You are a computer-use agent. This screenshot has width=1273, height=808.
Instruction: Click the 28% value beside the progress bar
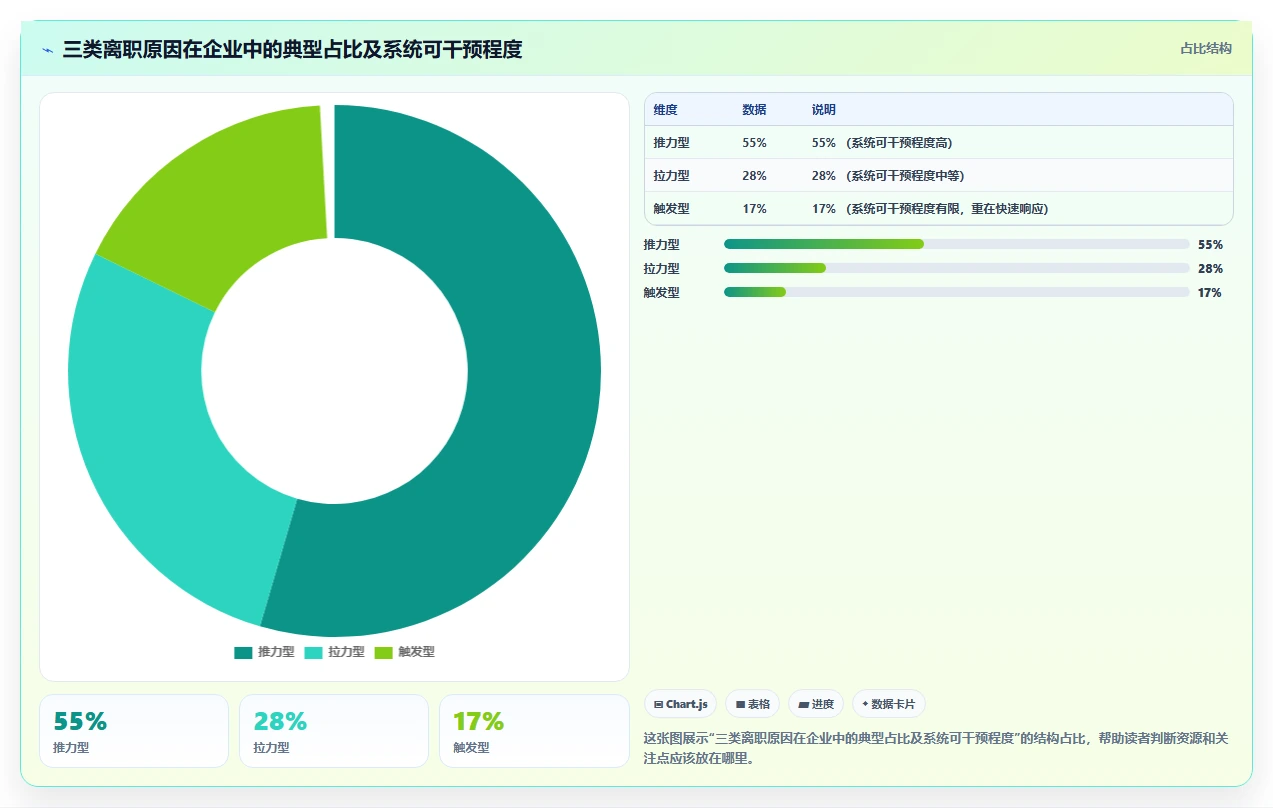pos(1210,268)
